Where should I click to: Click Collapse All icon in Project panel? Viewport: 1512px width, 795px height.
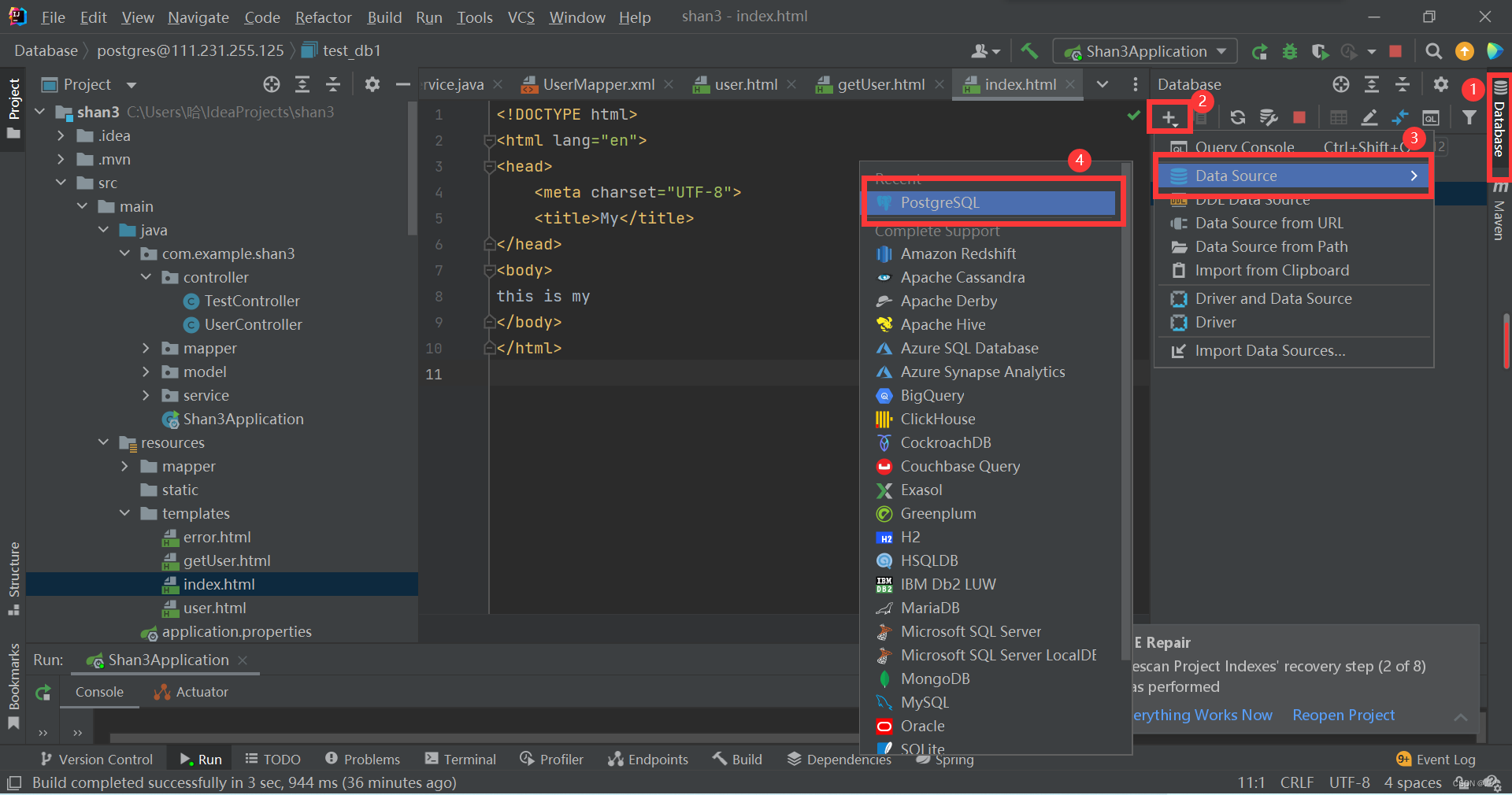tap(333, 84)
